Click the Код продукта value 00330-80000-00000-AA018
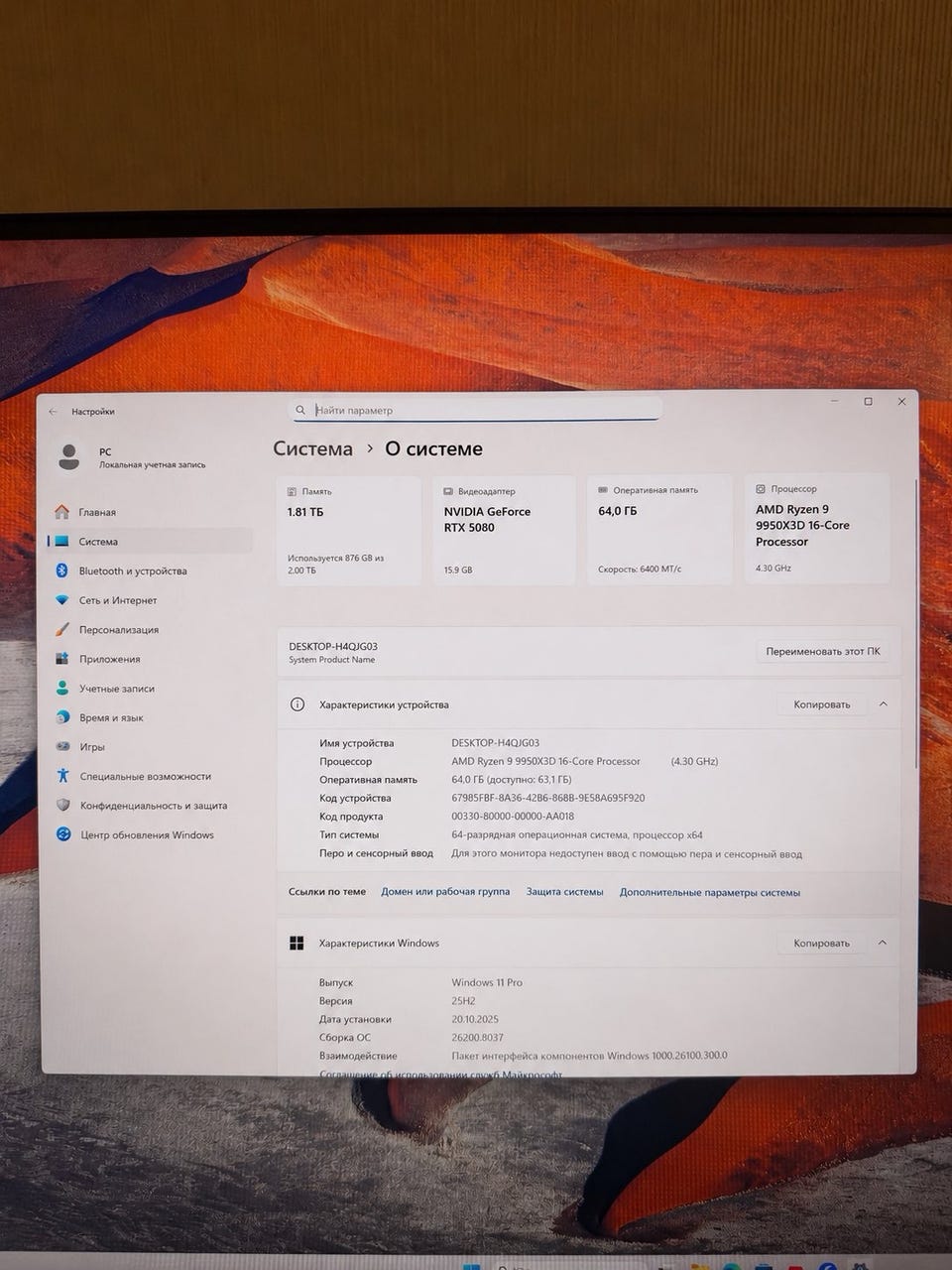 pos(513,817)
